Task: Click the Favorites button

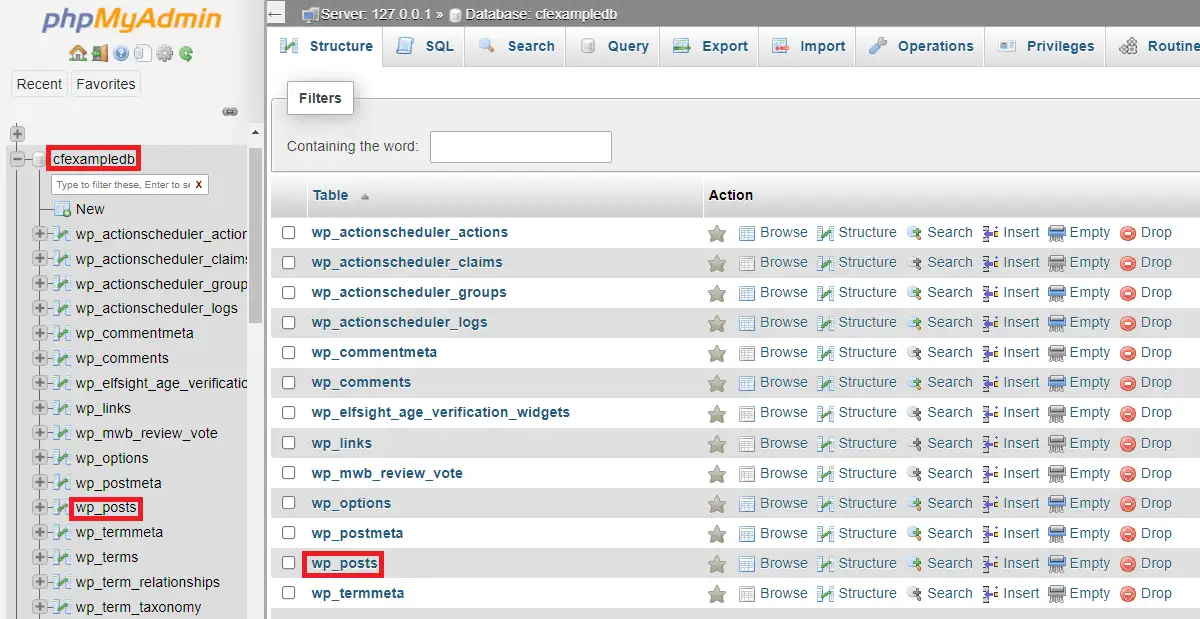Action: 106,84
